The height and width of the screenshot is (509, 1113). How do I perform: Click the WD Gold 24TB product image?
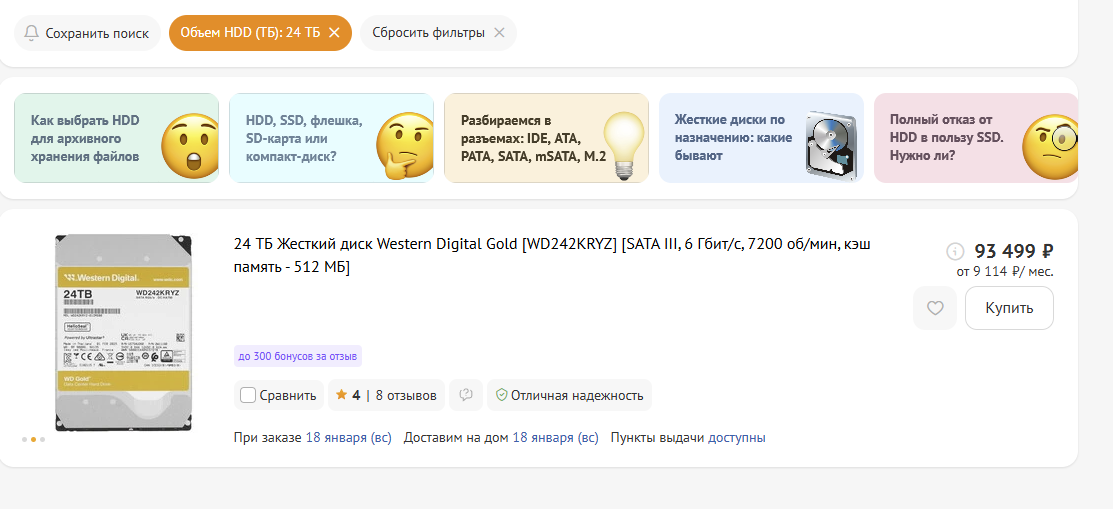point(122,331)
